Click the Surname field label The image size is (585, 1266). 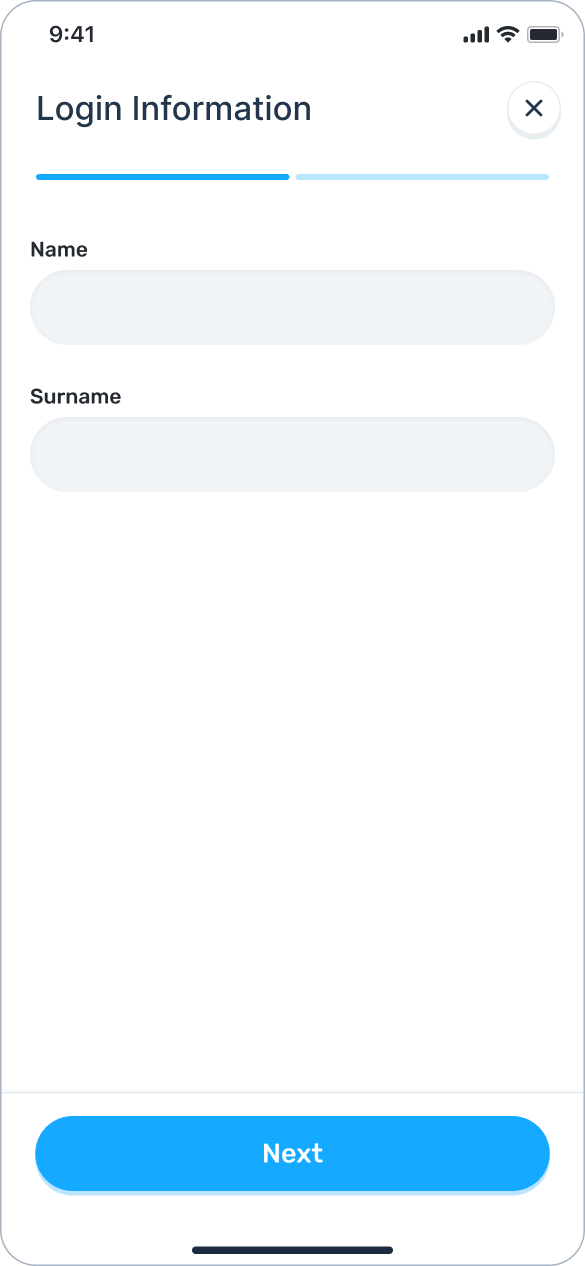[x=76, y=397]
